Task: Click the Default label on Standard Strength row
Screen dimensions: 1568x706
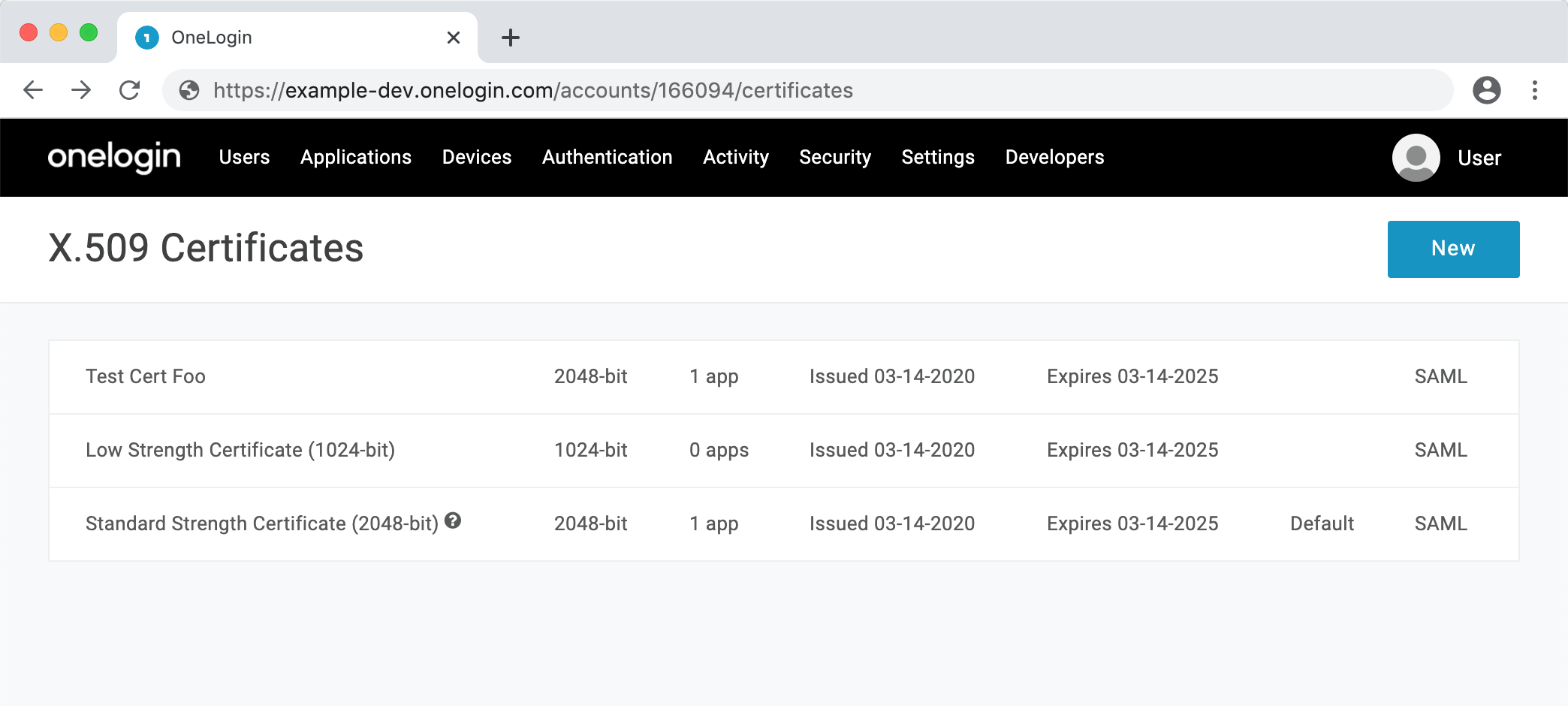Action: 1322,523
